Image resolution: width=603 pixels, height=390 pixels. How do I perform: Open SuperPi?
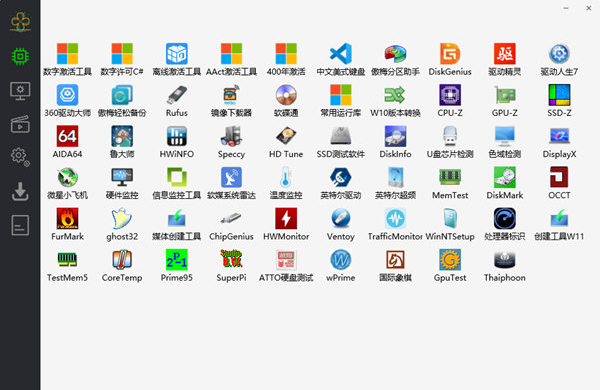(231, 265)
